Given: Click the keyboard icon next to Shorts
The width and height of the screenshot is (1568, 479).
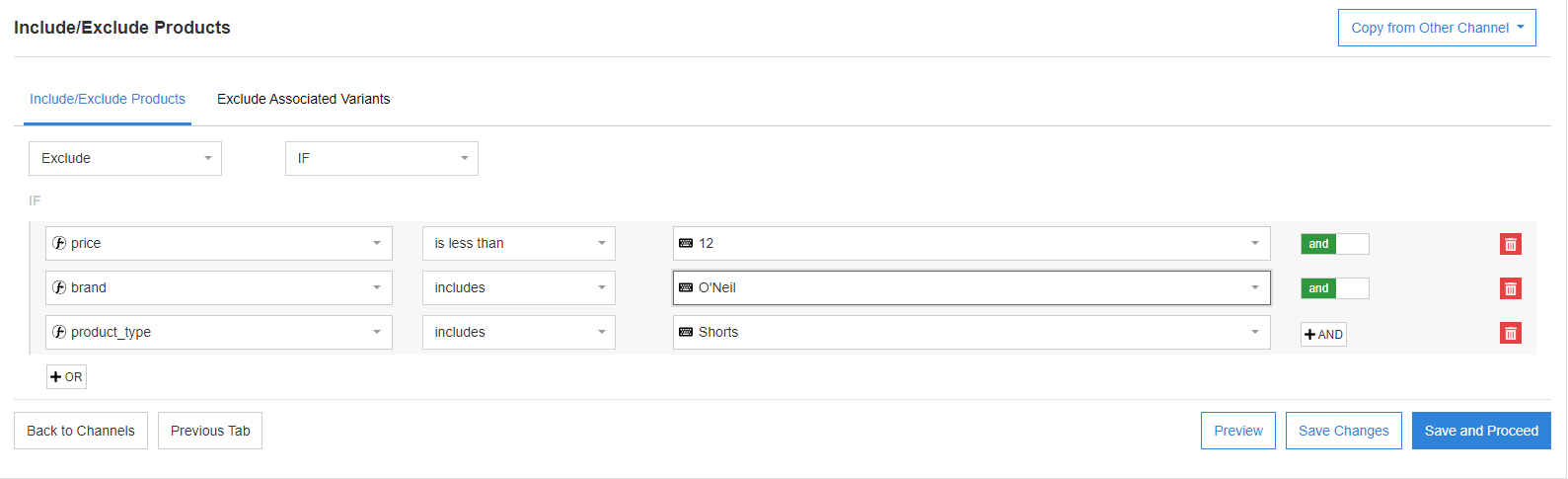Looking at the screenshot, I should click(x=686, y=332).
